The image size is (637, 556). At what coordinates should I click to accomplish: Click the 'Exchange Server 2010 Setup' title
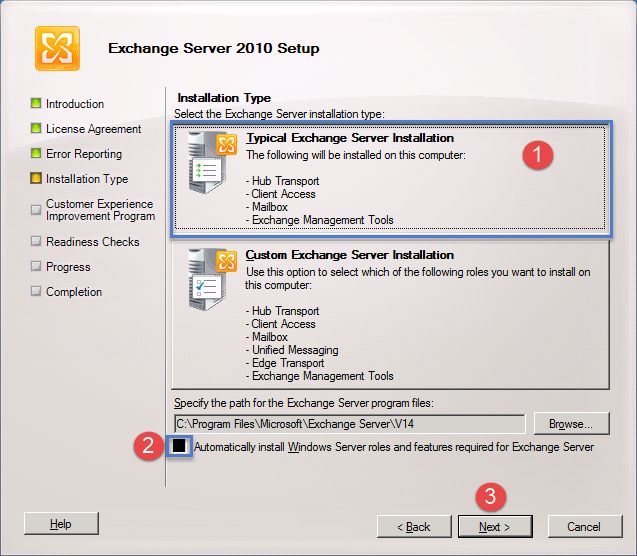(x=214, y=48)
